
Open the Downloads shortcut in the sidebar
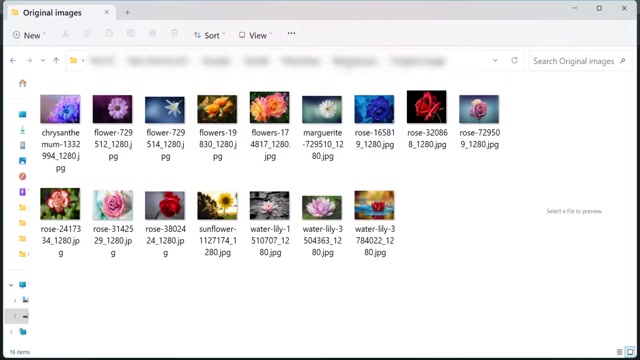tap(22, 130)
